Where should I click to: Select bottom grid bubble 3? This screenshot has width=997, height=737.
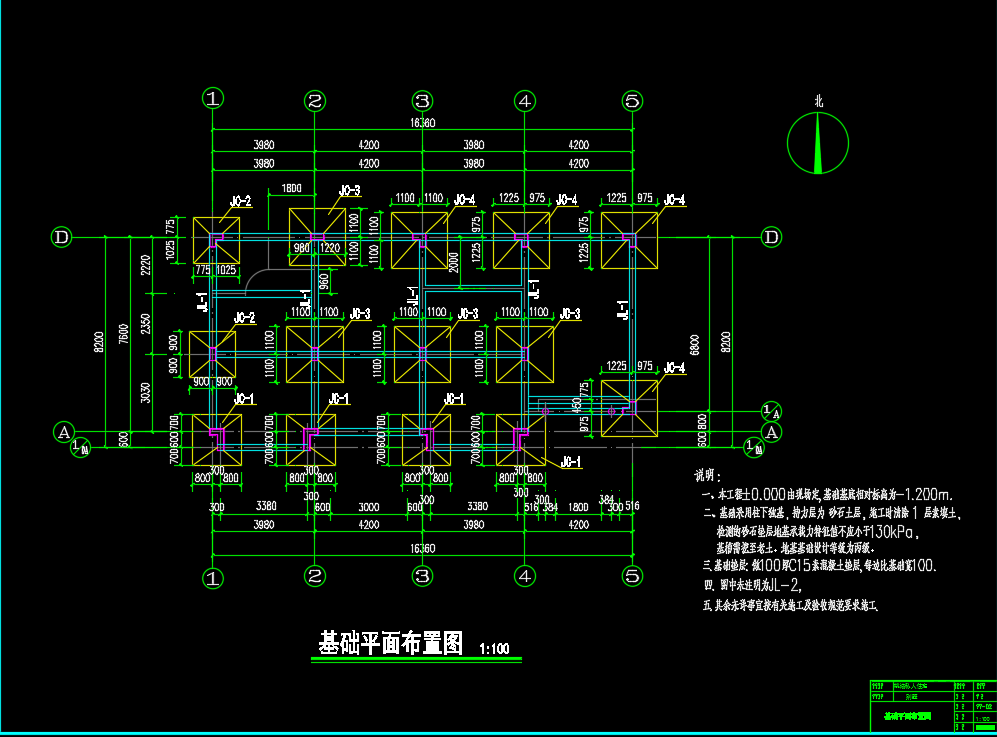[x=422, y=576]
